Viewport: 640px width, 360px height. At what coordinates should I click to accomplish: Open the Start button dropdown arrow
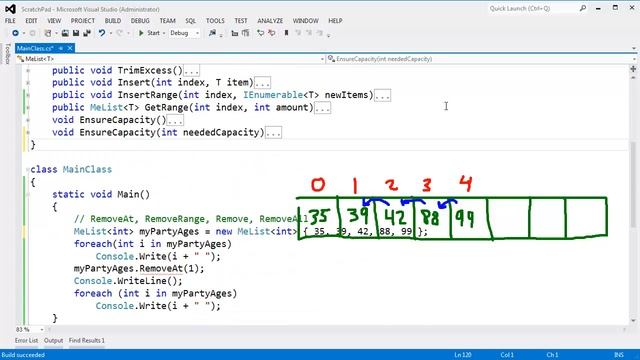tap(164, 33)
